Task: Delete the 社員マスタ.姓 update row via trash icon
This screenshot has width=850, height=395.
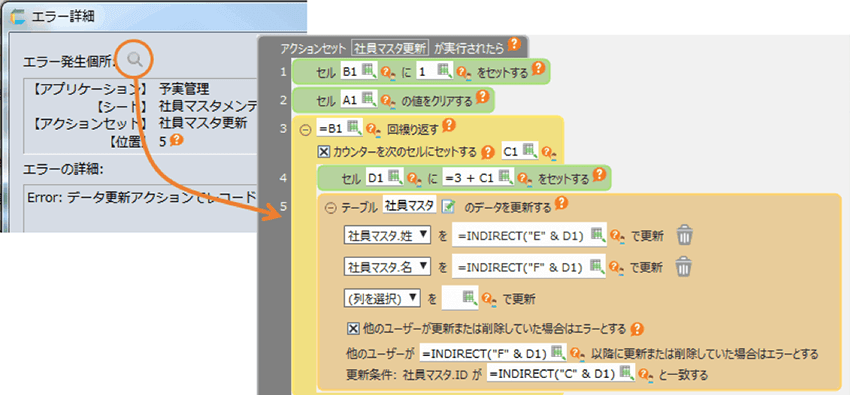Action: point(684,235)
